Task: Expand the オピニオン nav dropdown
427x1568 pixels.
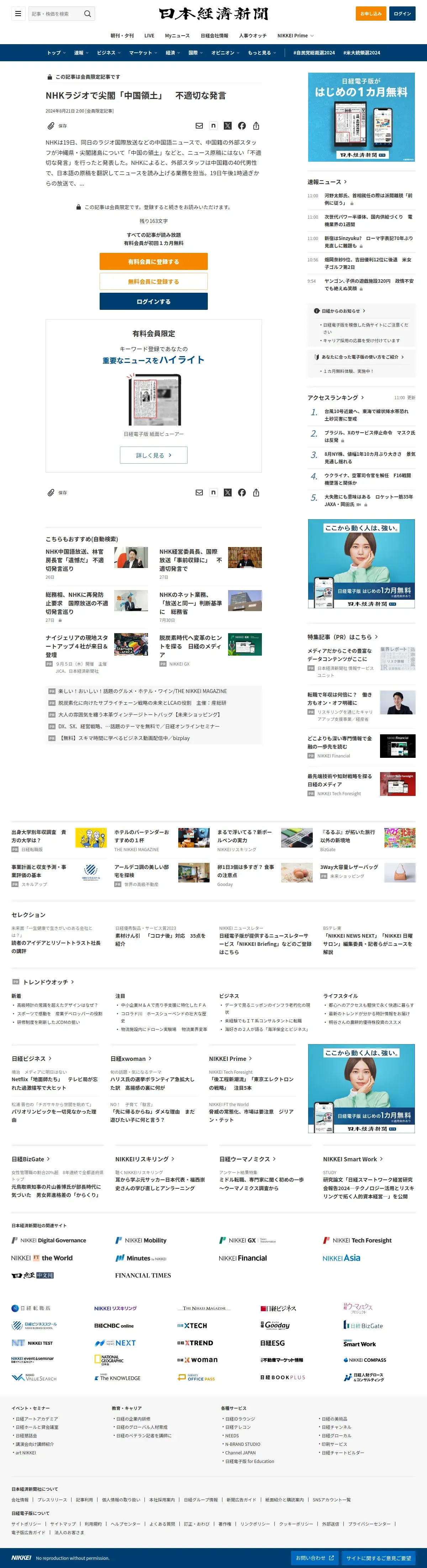Action: [226, 53]
